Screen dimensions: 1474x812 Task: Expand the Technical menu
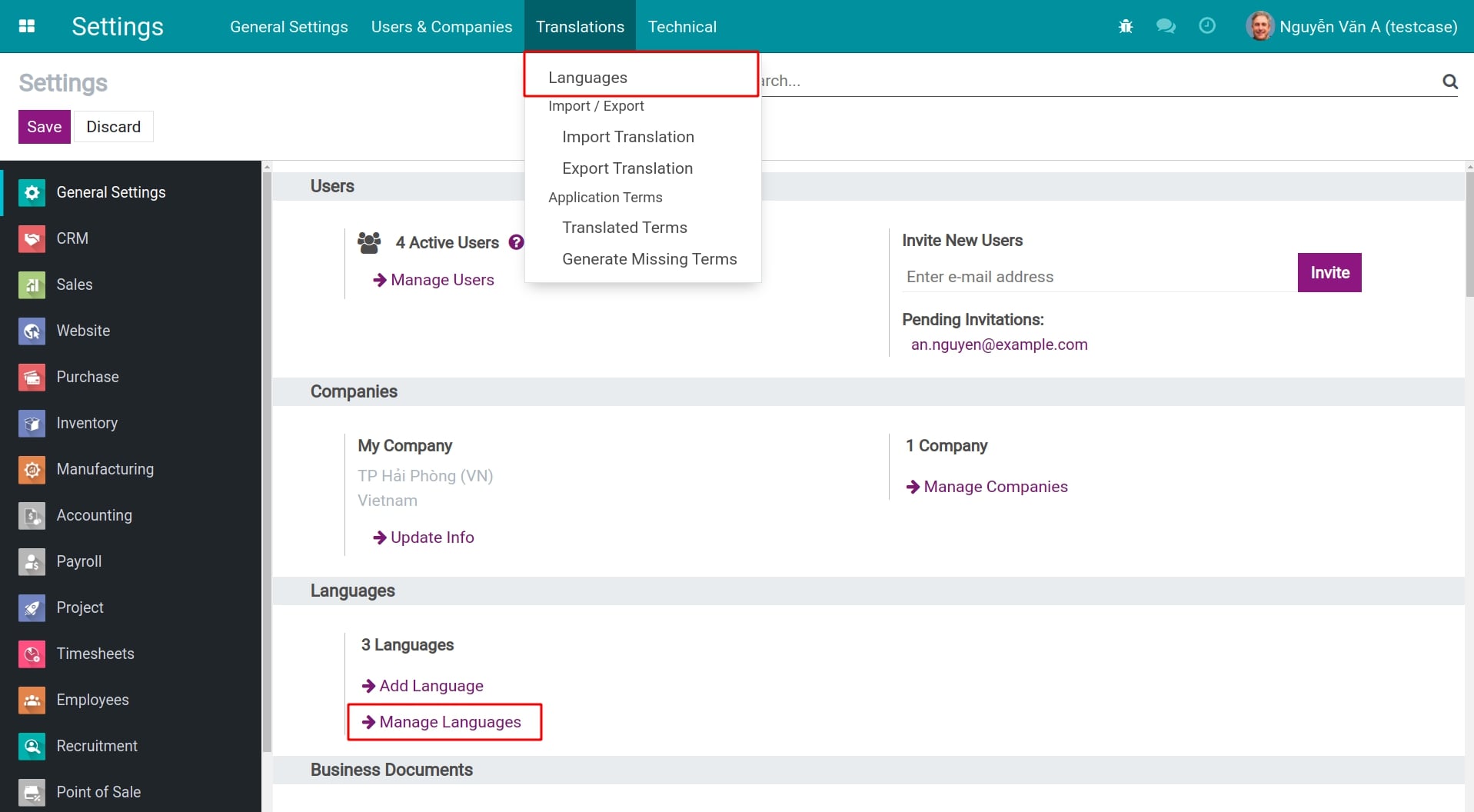(682, 26)
